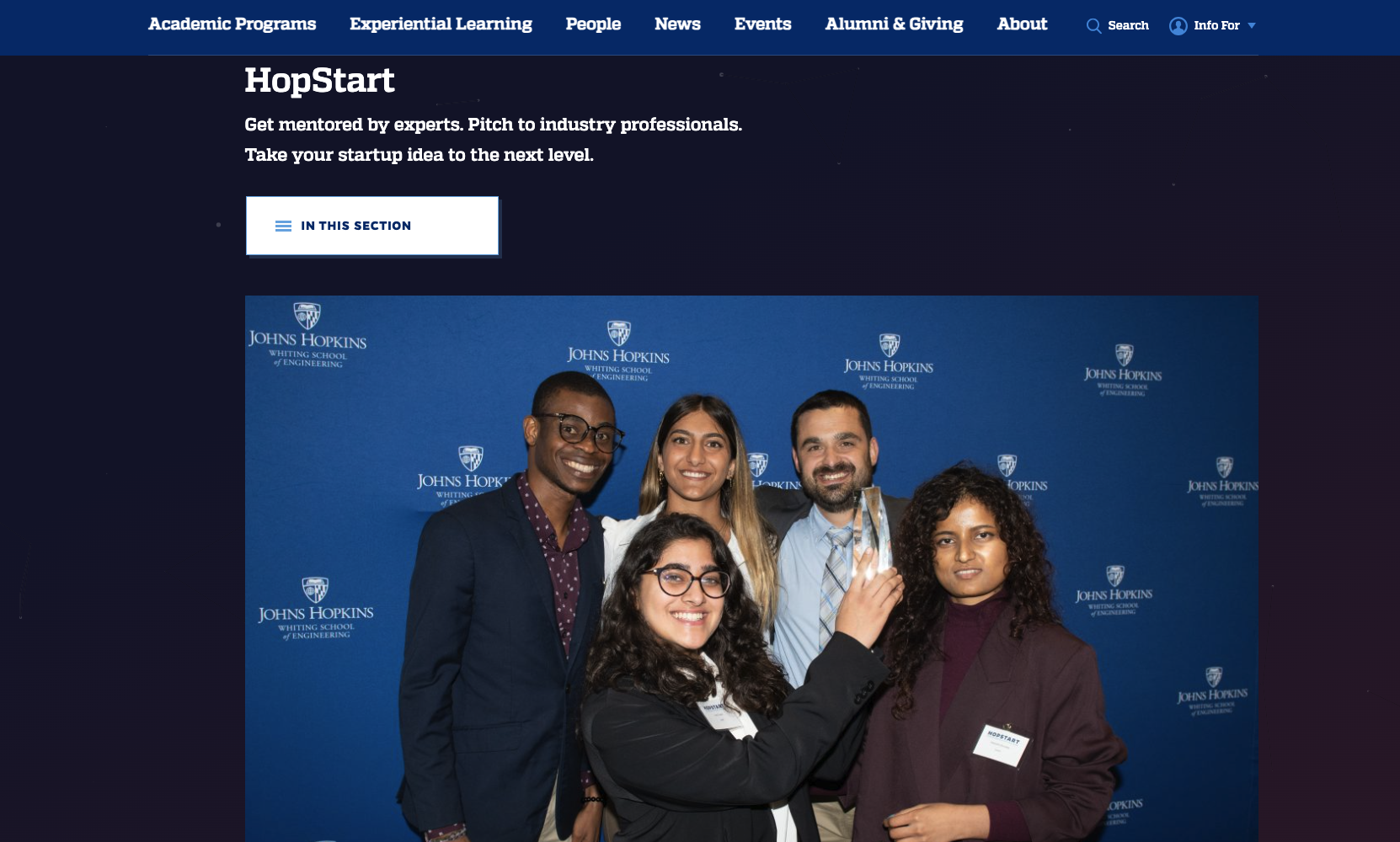Open the Experiential Learning menu
The height and width of the screenshot is (842, 1400).
click(441, 24)
